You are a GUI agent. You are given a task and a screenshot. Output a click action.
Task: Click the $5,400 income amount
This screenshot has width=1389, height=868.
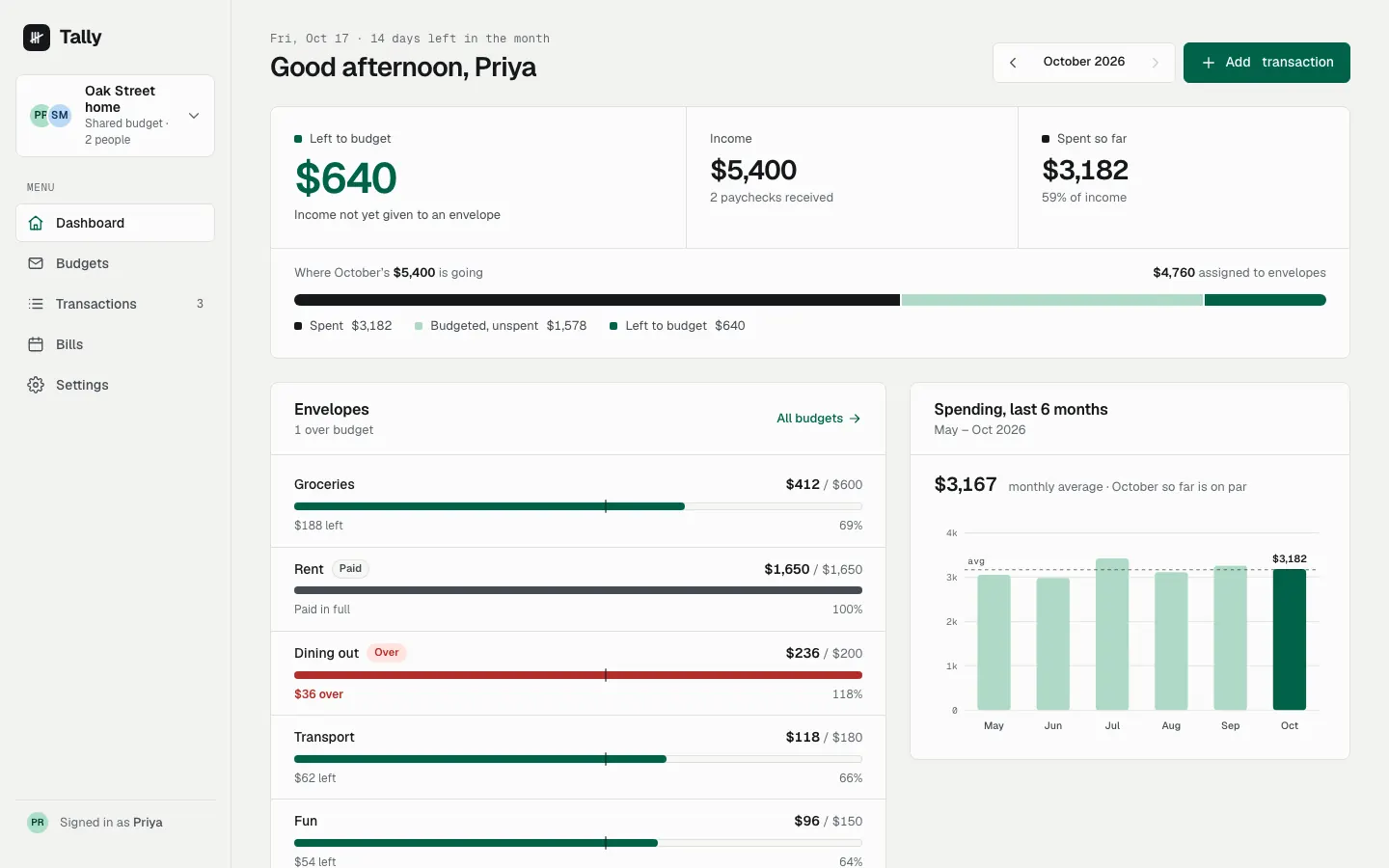[753, 171]
